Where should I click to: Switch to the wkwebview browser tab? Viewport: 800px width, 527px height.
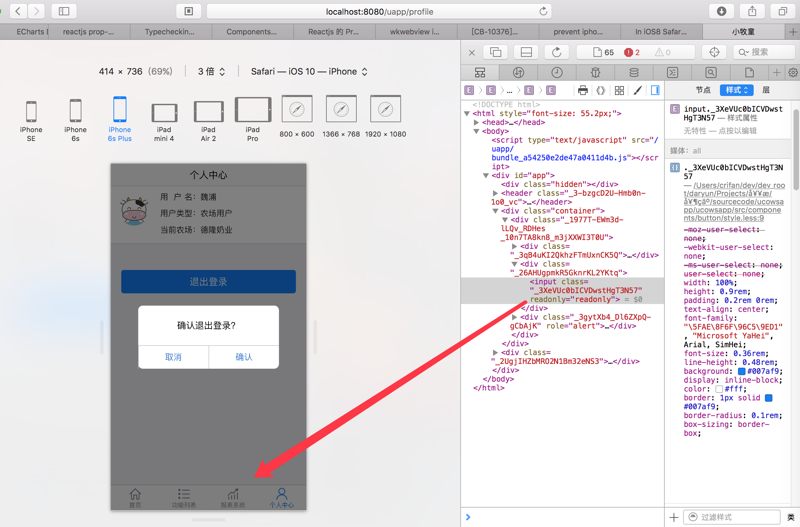click(416, 32)
